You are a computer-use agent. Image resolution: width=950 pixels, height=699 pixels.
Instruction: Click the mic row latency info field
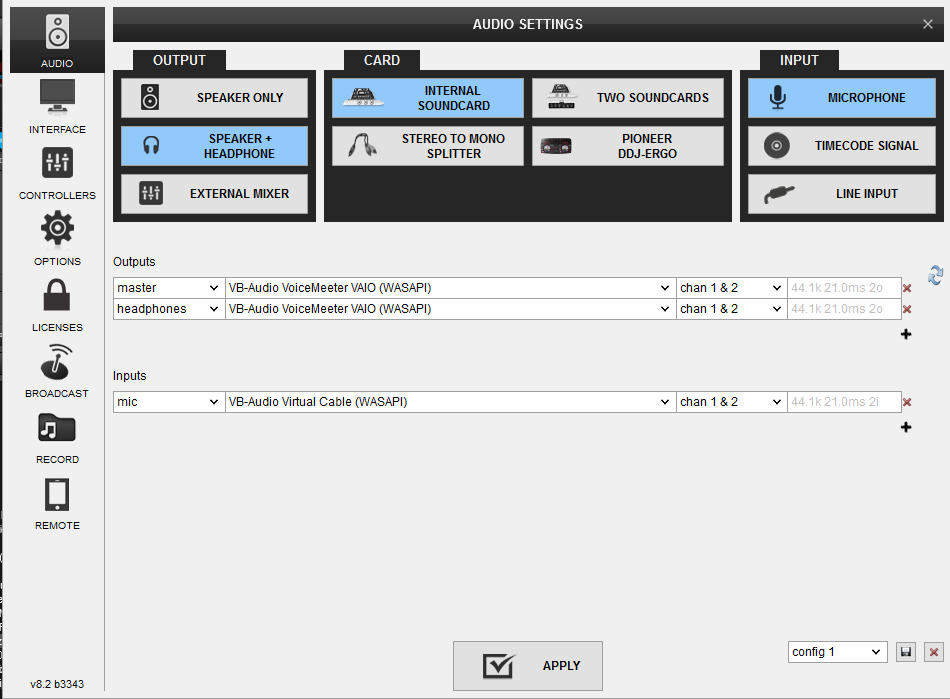pyautogui.click(x=843, y=402)
